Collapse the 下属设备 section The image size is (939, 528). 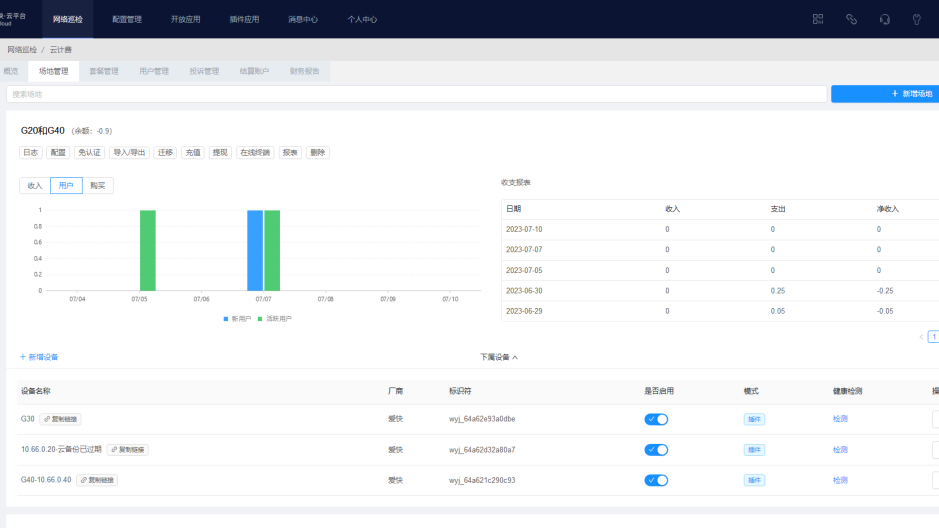click(x=499, y=357)
